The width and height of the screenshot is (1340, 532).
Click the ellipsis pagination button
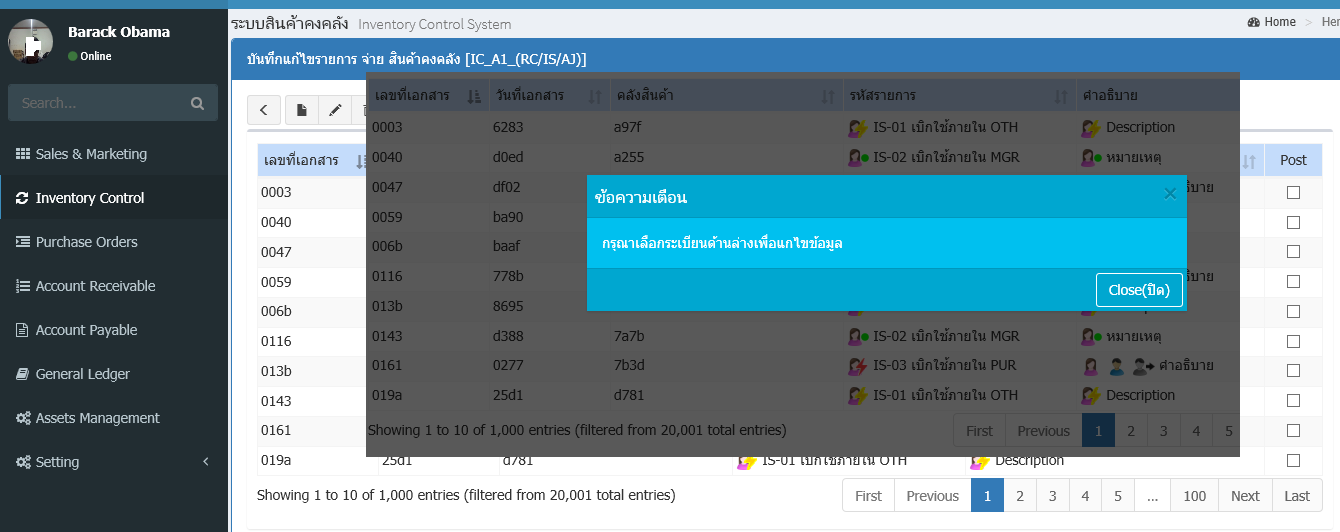1152,496
